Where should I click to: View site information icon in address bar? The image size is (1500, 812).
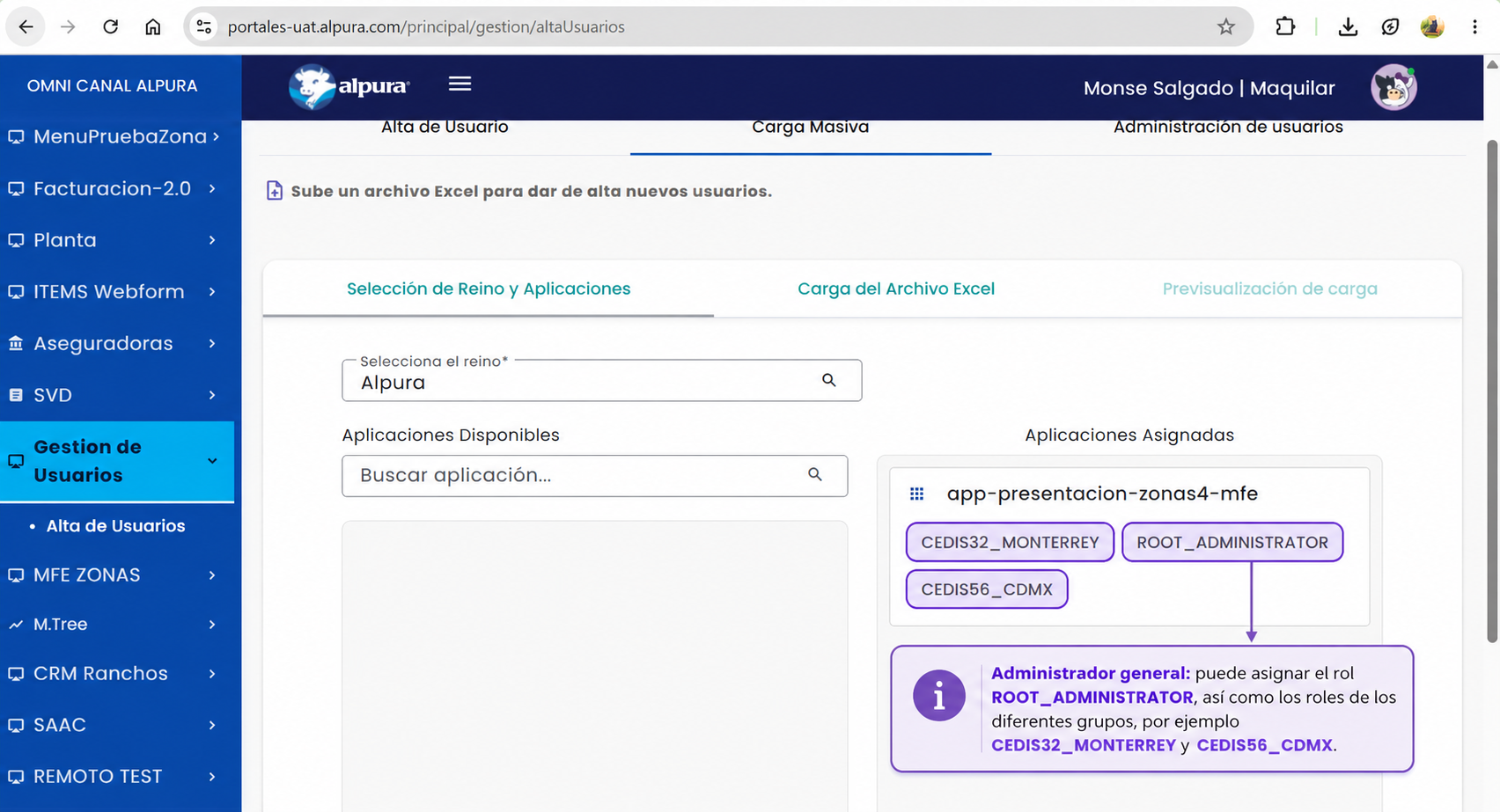tap(203, 27)
